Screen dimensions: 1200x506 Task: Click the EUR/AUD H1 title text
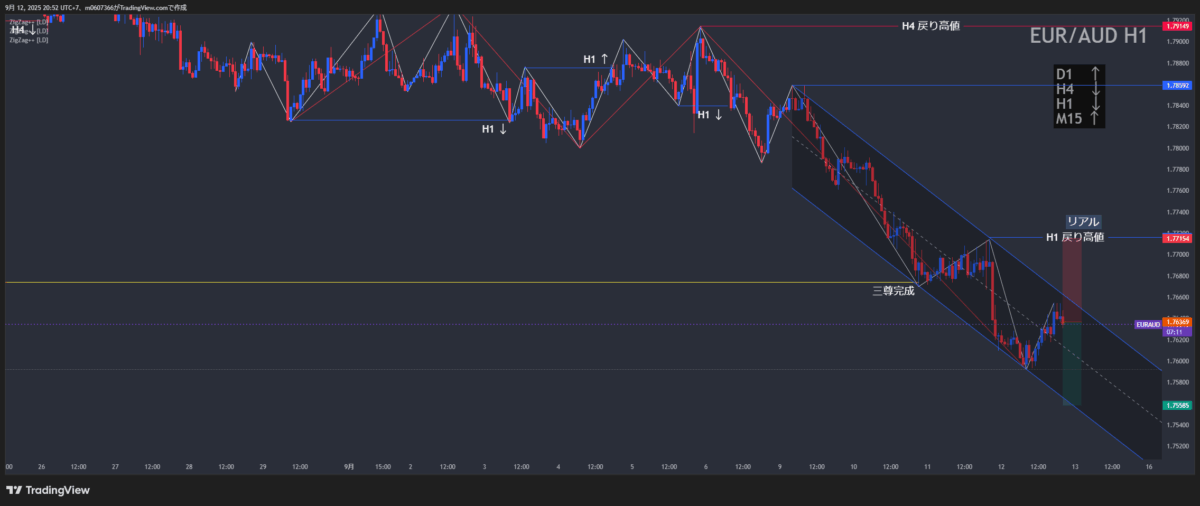(1088, 37)
